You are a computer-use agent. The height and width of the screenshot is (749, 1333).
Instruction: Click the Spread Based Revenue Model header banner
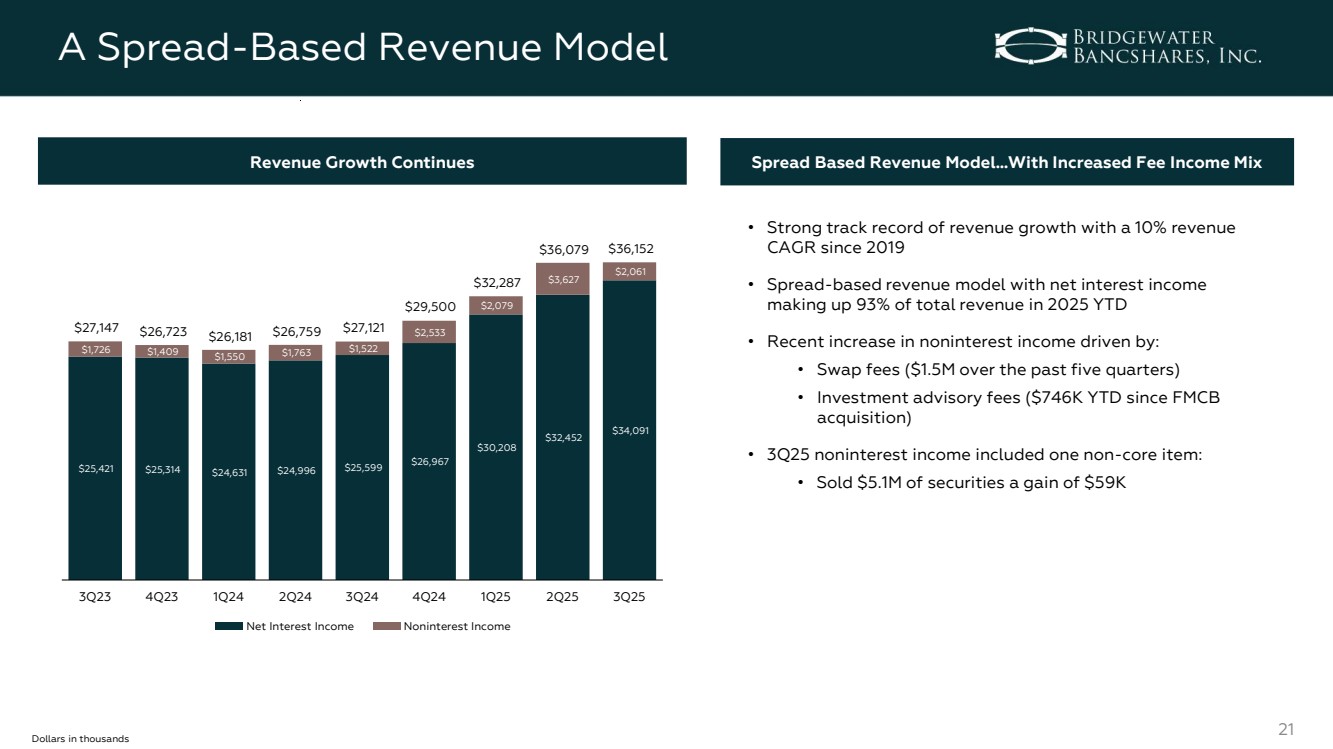point(1006,162)
